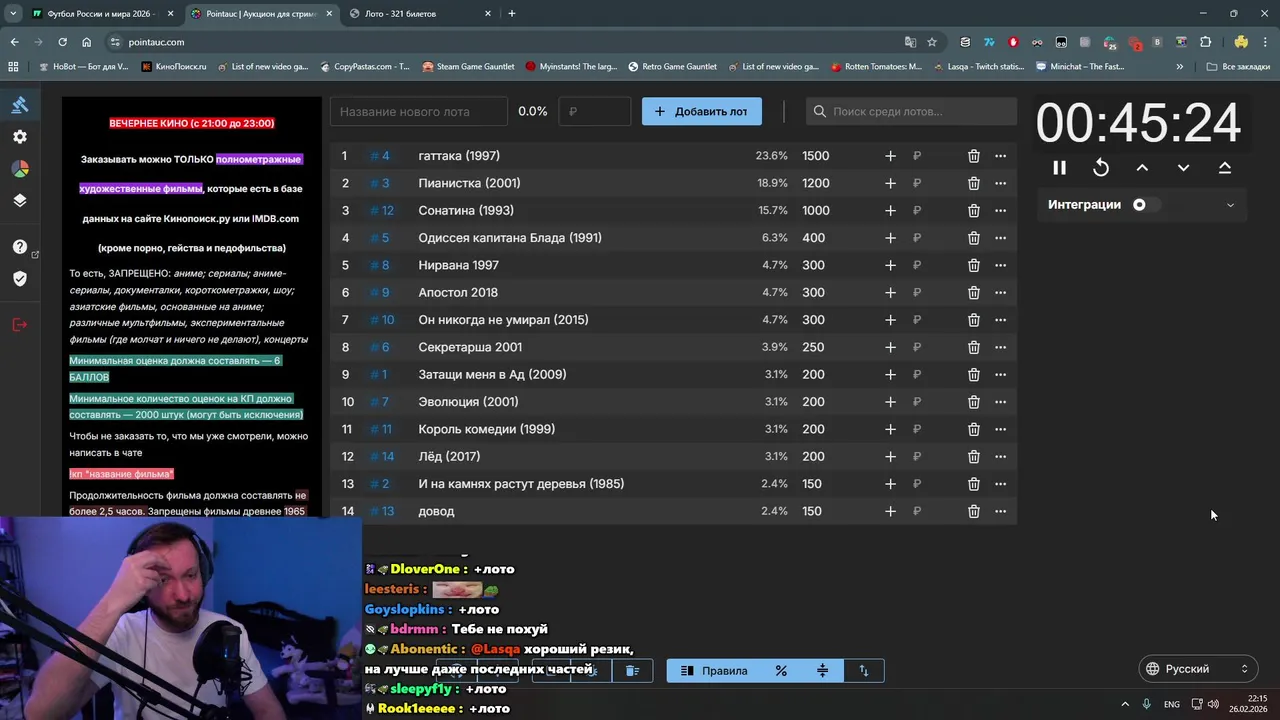
Task: Add amount to довод lot
Action: [x=890, y=511]
